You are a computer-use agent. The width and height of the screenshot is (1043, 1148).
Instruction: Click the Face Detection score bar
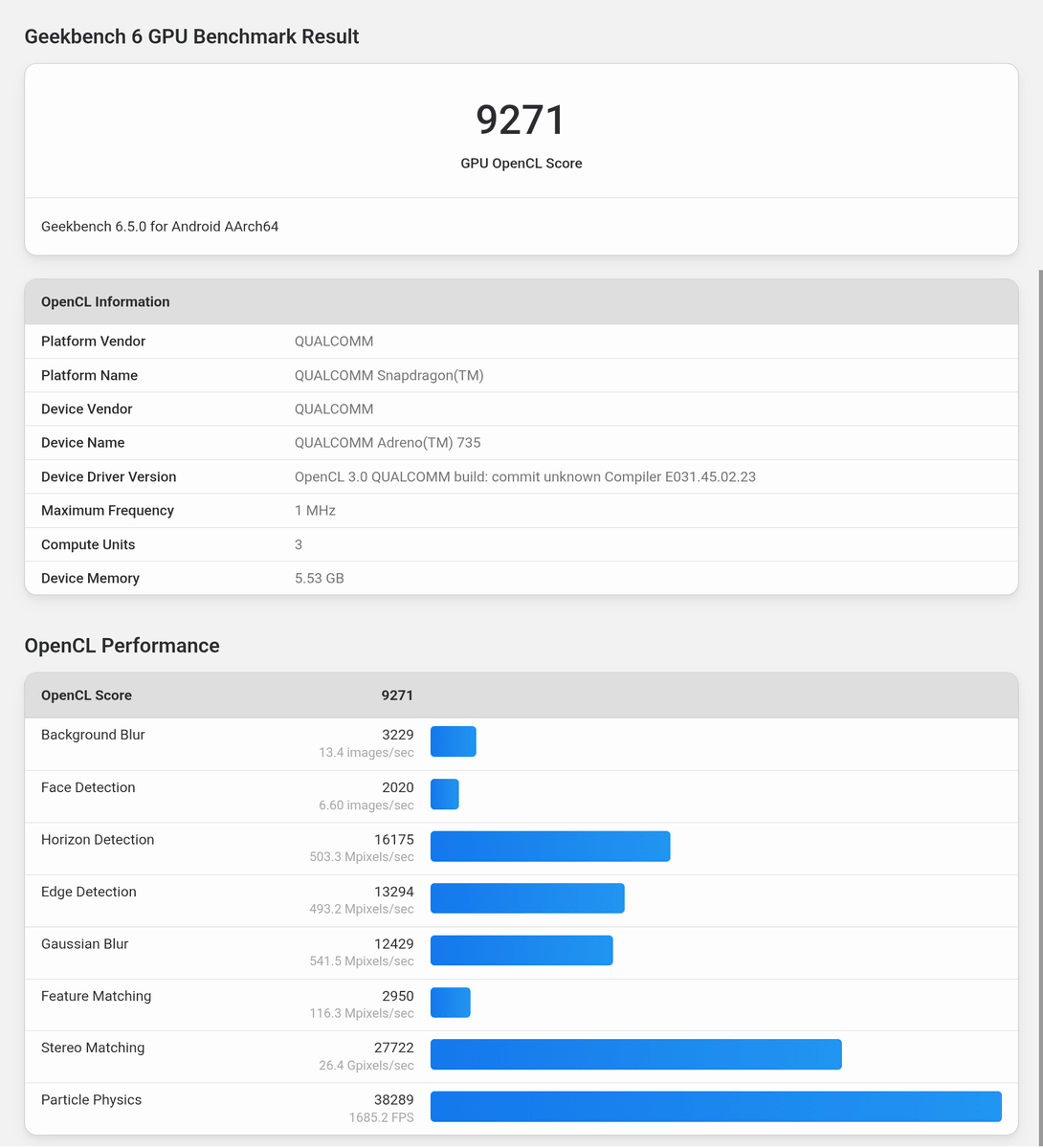tap(445, 794)
